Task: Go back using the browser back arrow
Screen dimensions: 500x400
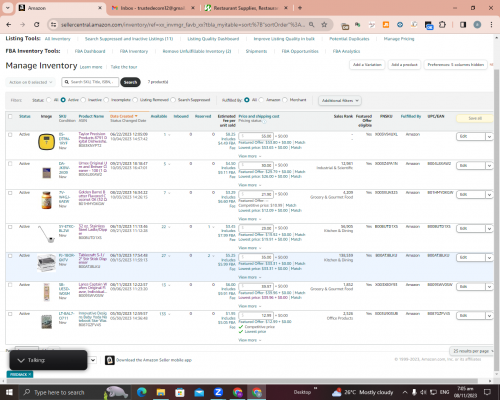Action: pyautogui.click(x=9, y=25)
